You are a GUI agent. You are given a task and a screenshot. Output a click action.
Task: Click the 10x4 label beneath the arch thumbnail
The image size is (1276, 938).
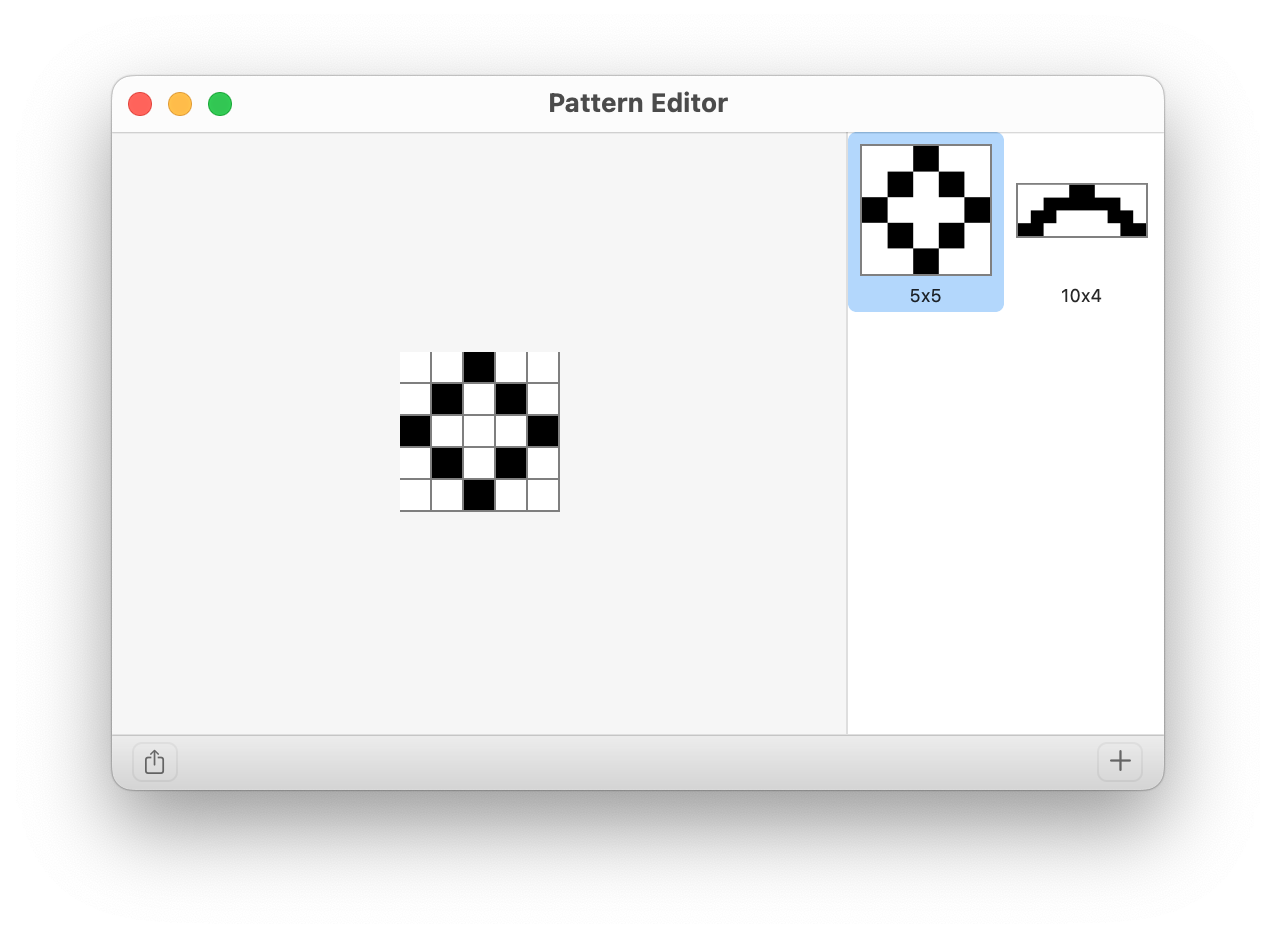[x=1081, y=295]
